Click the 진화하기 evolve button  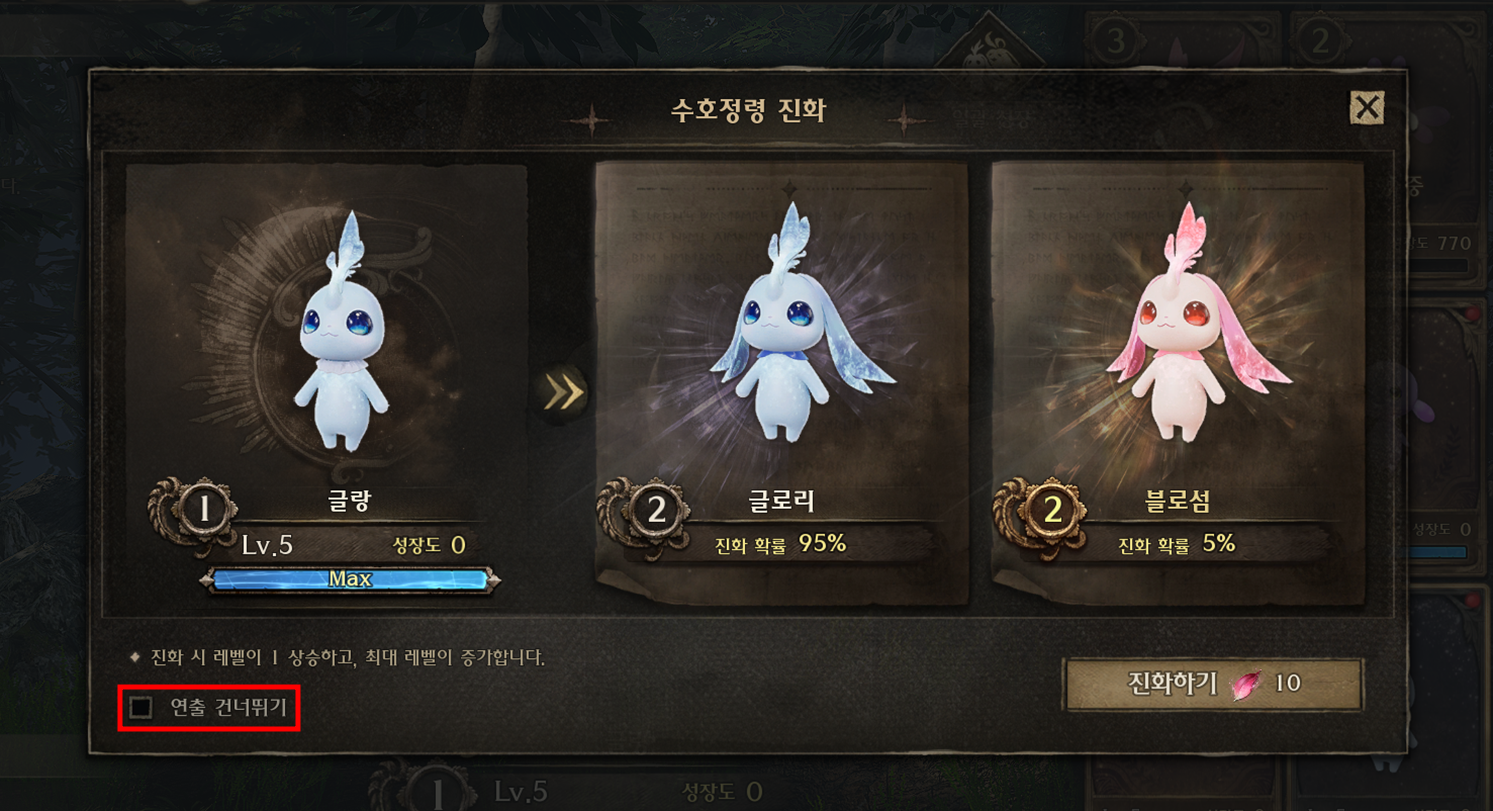click(x=1214, y=685)
